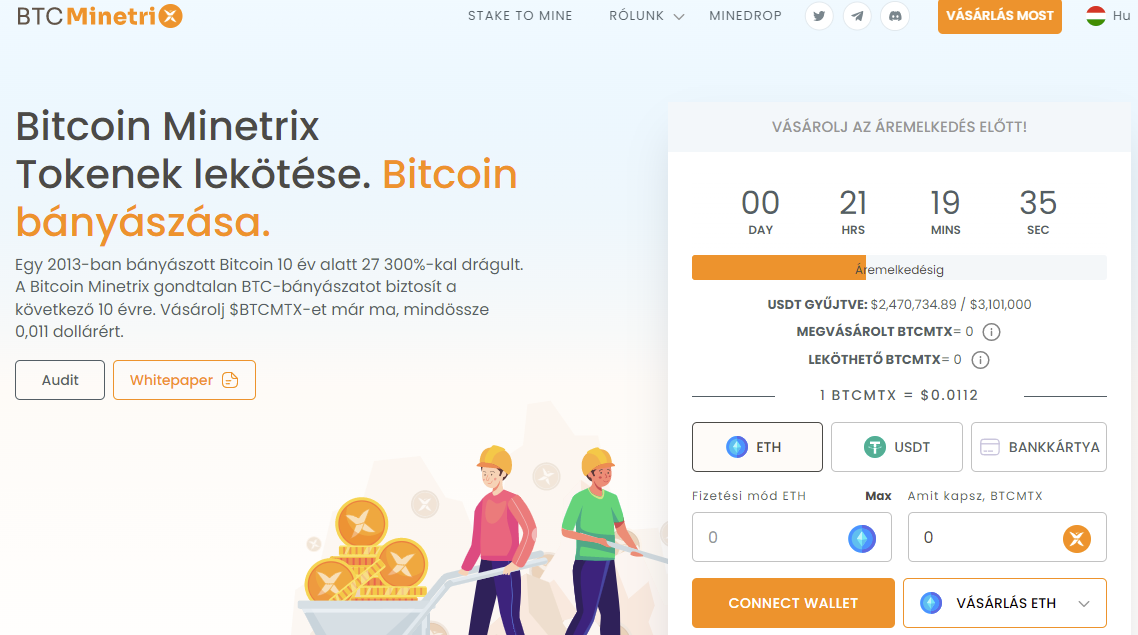Open the Whitepaper link
Screen dimensions: 1138x635
pyautogui.click(x=184, y=380)
